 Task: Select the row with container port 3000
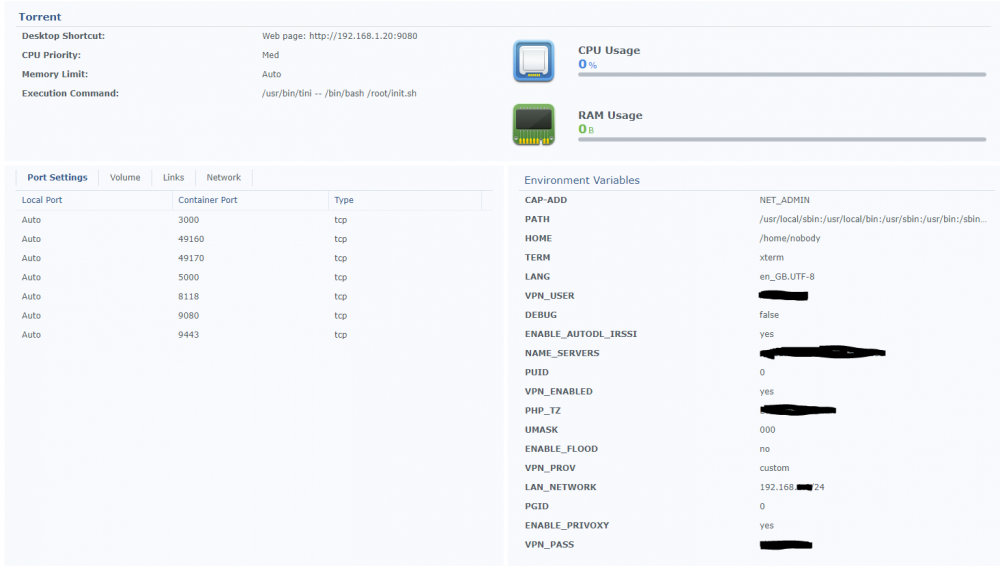pos(254,220)
